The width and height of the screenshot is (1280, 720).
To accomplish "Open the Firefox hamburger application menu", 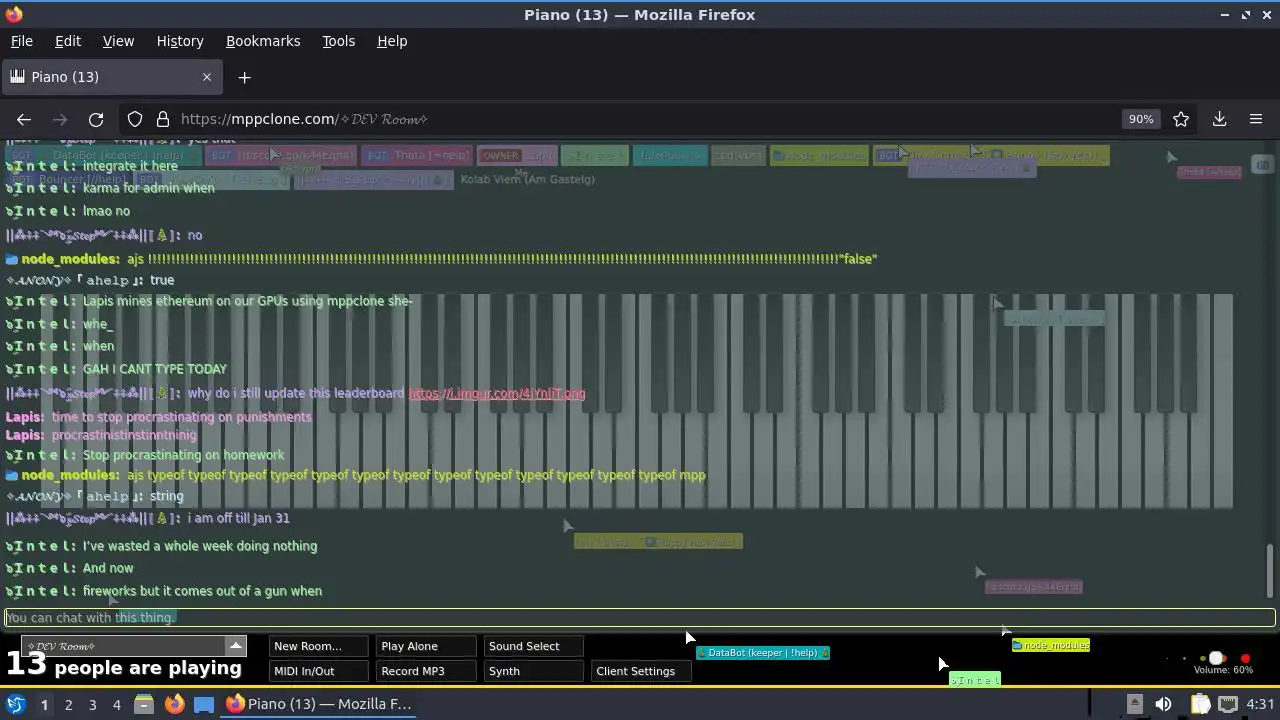I will (1256, 119).
